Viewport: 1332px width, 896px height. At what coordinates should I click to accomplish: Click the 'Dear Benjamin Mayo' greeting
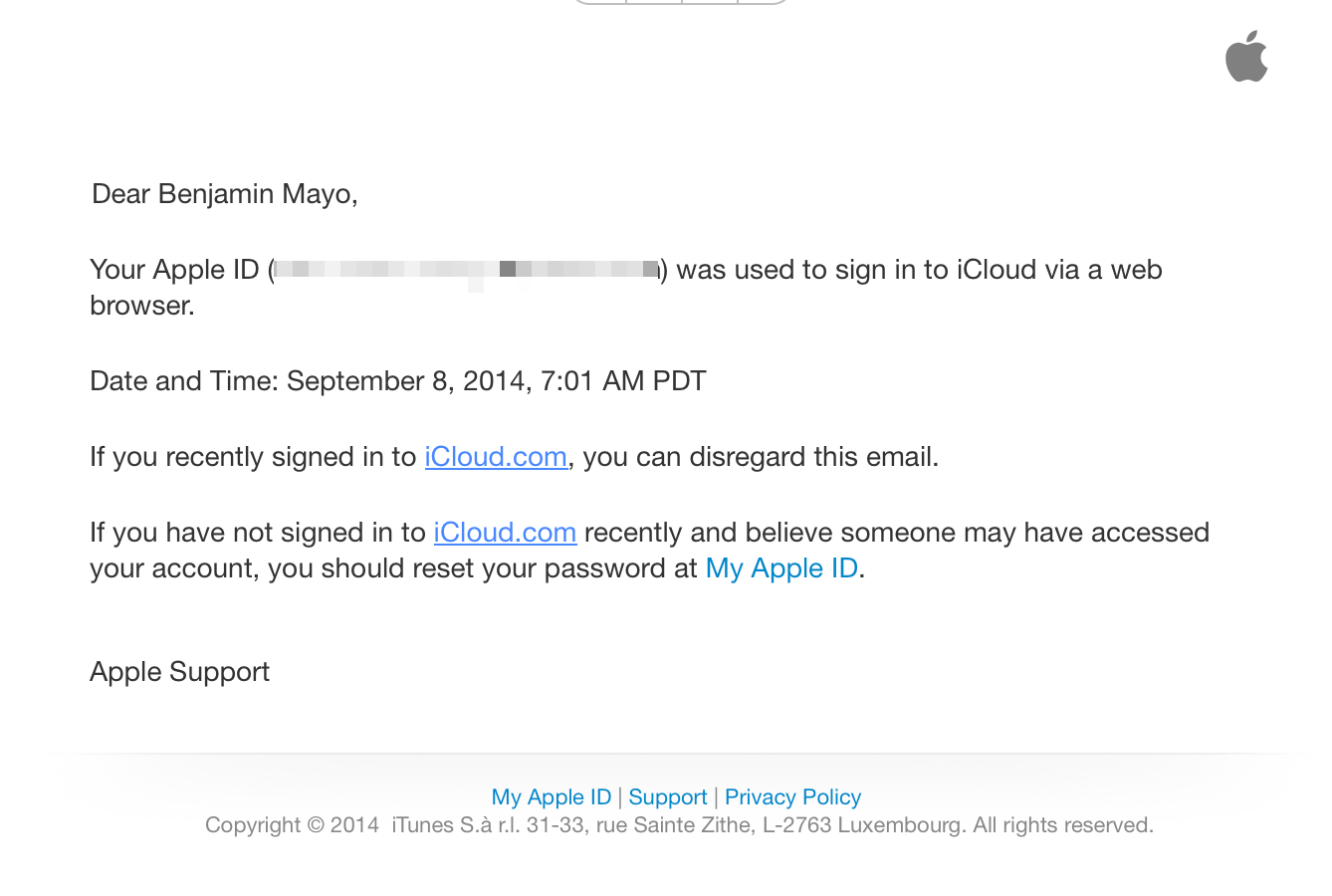coord(224,194)
